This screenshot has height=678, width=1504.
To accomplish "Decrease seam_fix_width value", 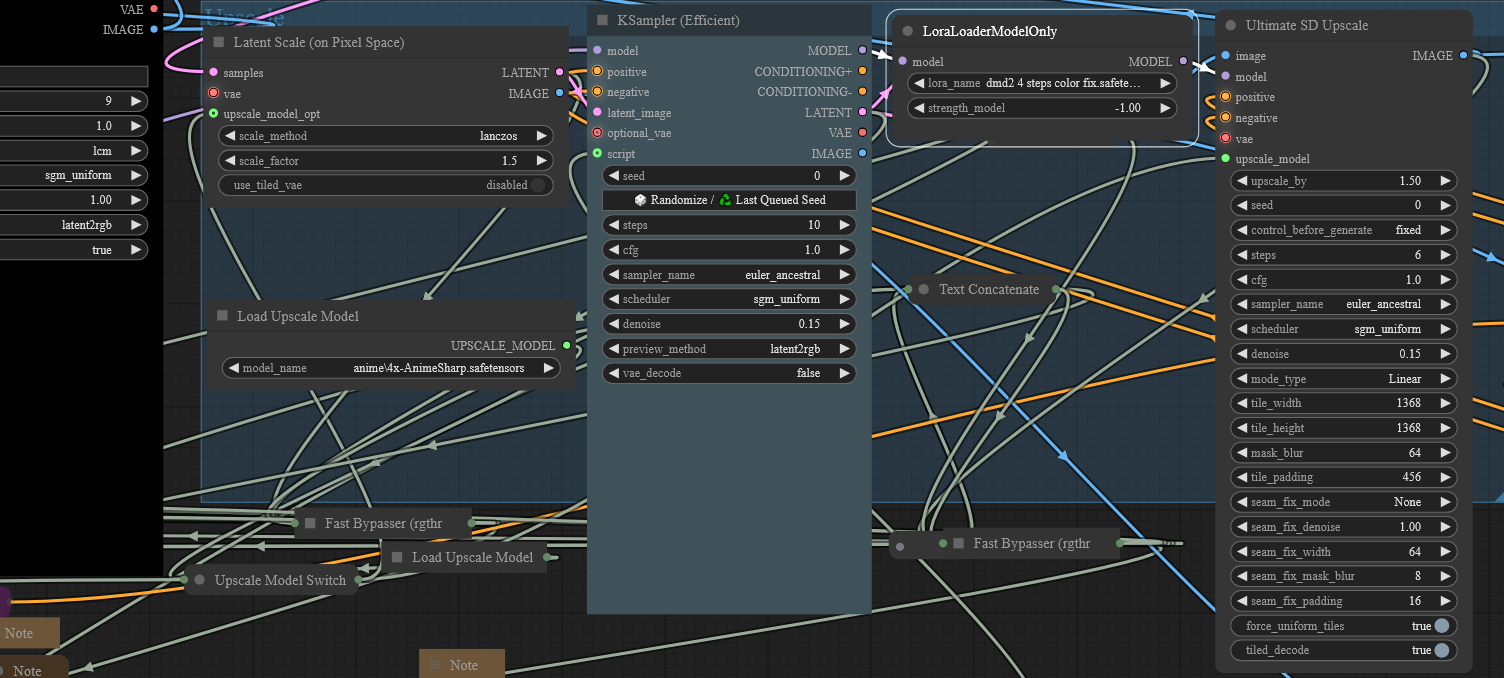I will coord(1240,552).
